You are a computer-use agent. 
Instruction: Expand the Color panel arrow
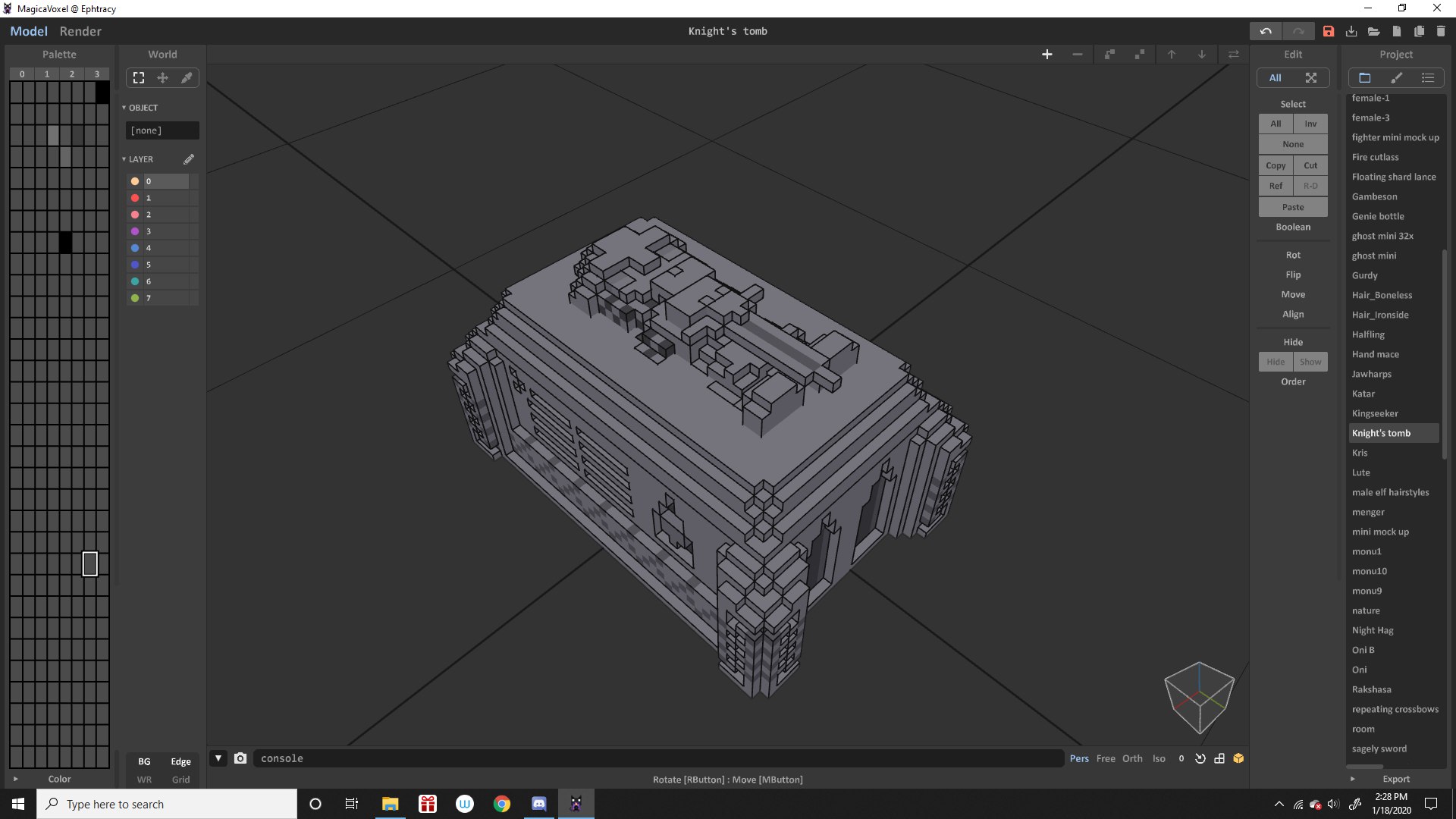pos(15,779)
